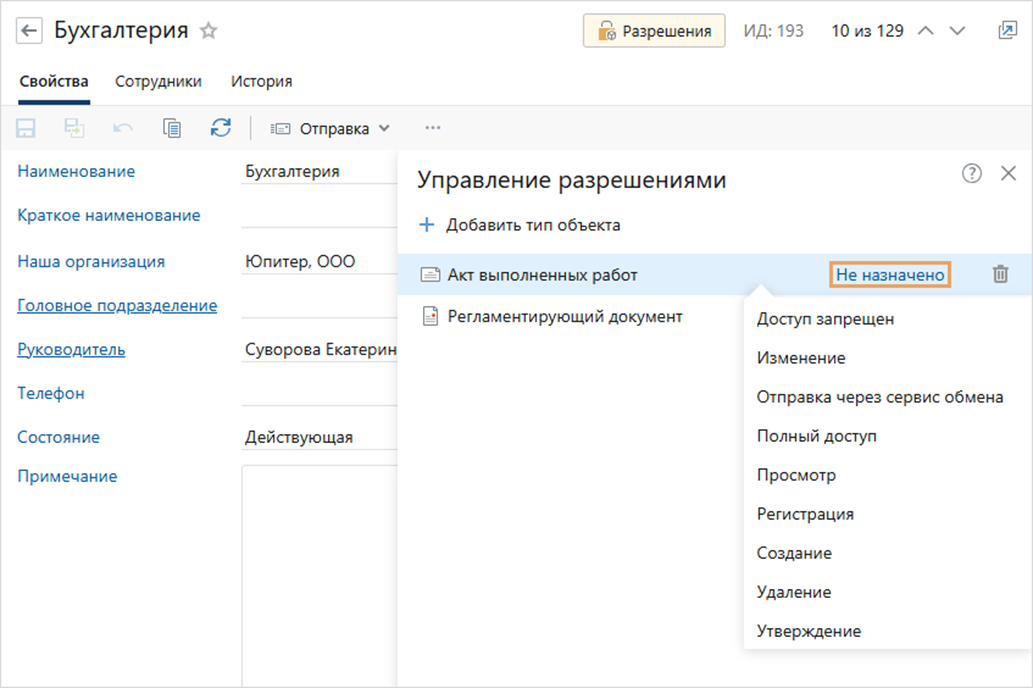Add Бухгалтерия to favorites with star
This screenshot has height=688, width=1033.
(x=208, y=30)
